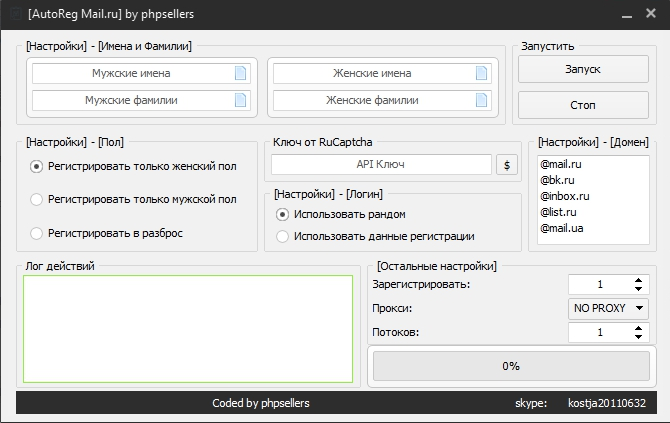Viewport: 670px width, 423px height.
Task: Pick @inbox.ru from the domain list
Action: point(565,196)
